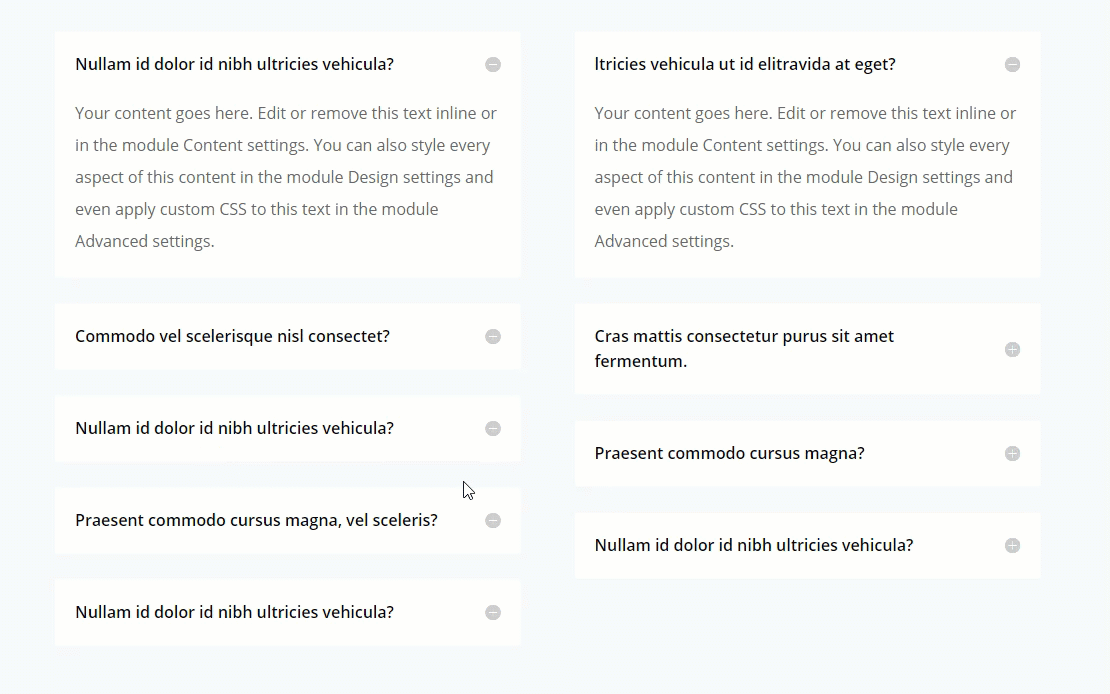1110x694 pixels.
Task: Click the body text of the first accordion
Action: click(285, 176)
